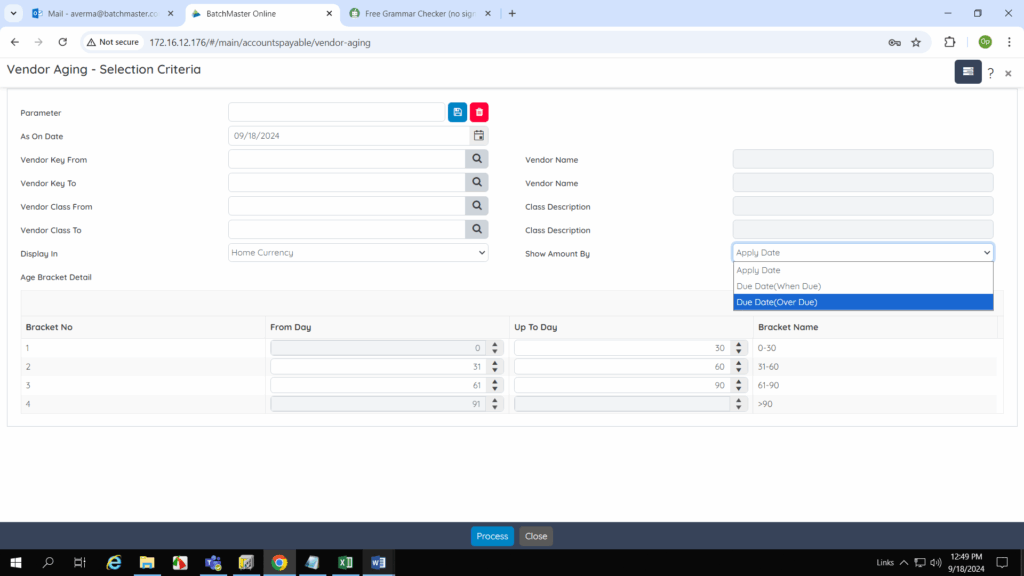This screenshot has height=576, width=1024.
Task: Click the Vendor Key To search icon
Action: point(477,182)
